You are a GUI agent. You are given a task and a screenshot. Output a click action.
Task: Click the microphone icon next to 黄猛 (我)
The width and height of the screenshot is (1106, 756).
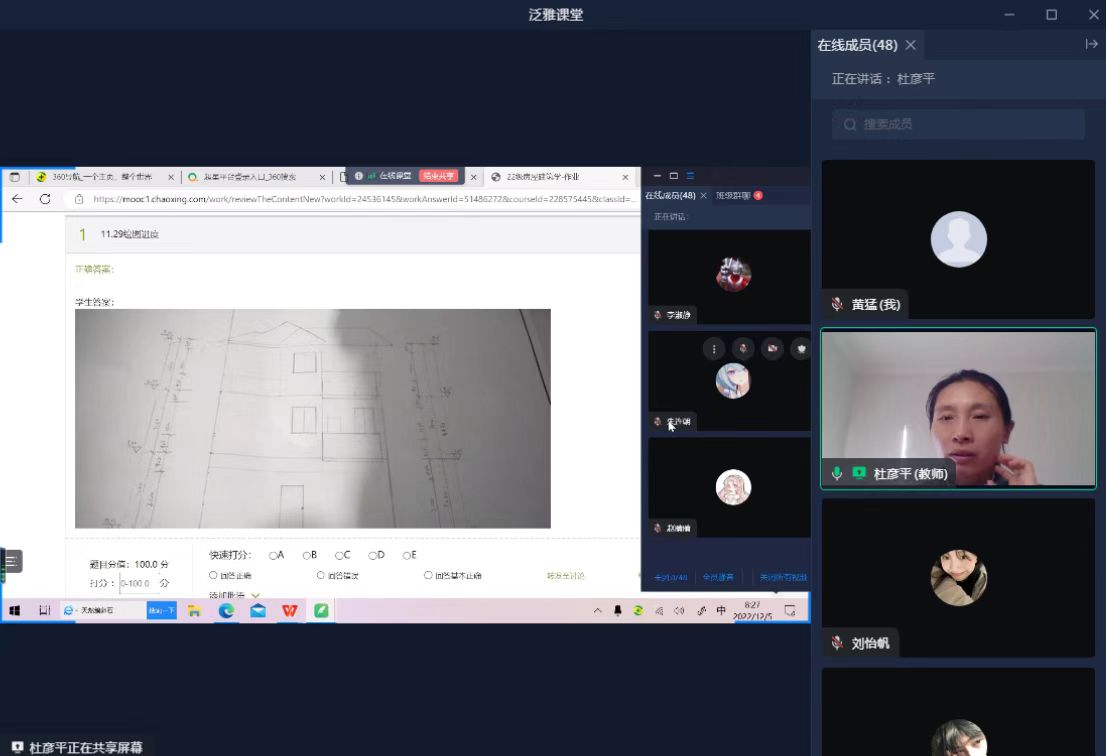pos(836,304)
